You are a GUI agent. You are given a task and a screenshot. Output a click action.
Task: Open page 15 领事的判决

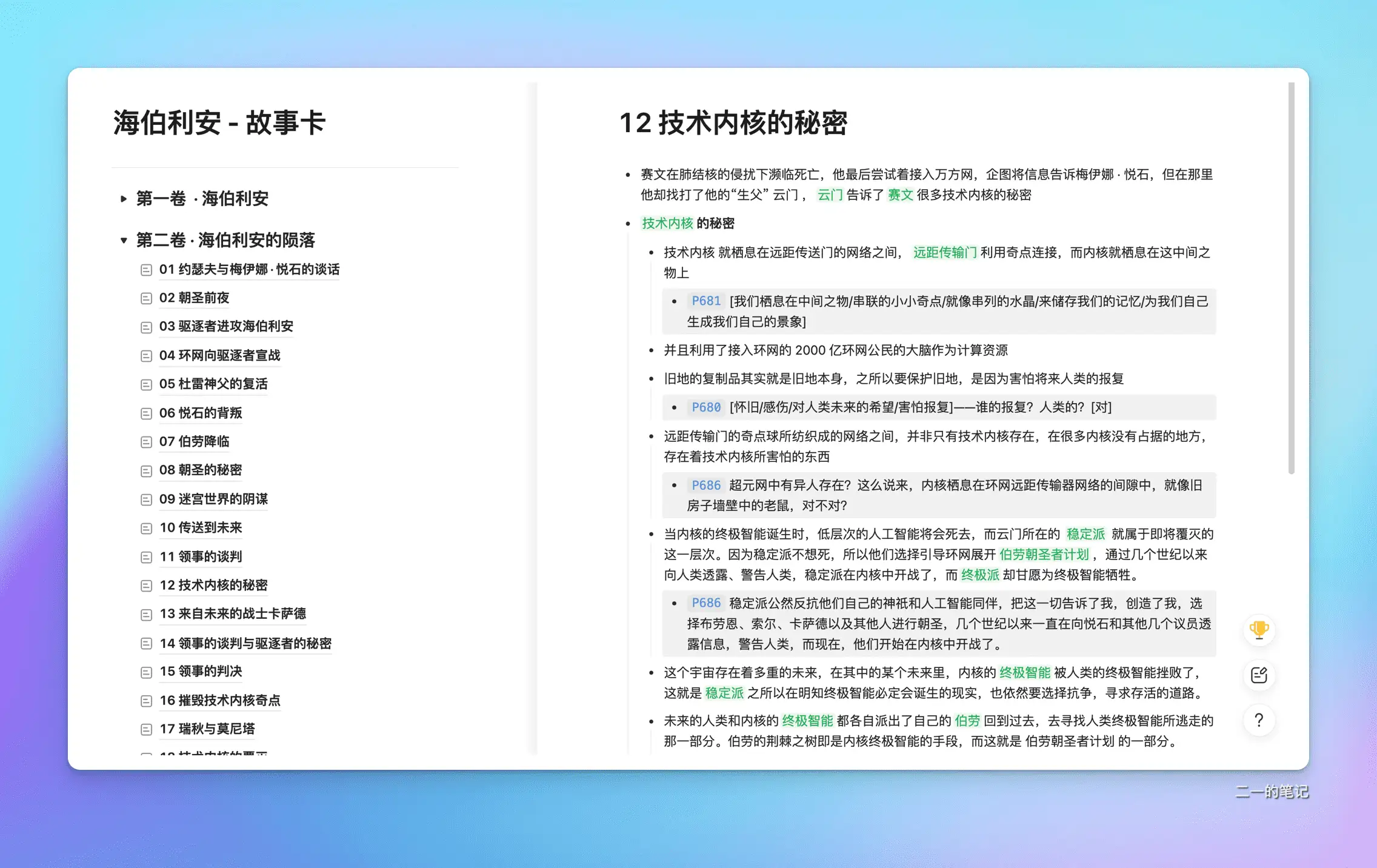tap(201, 671)
